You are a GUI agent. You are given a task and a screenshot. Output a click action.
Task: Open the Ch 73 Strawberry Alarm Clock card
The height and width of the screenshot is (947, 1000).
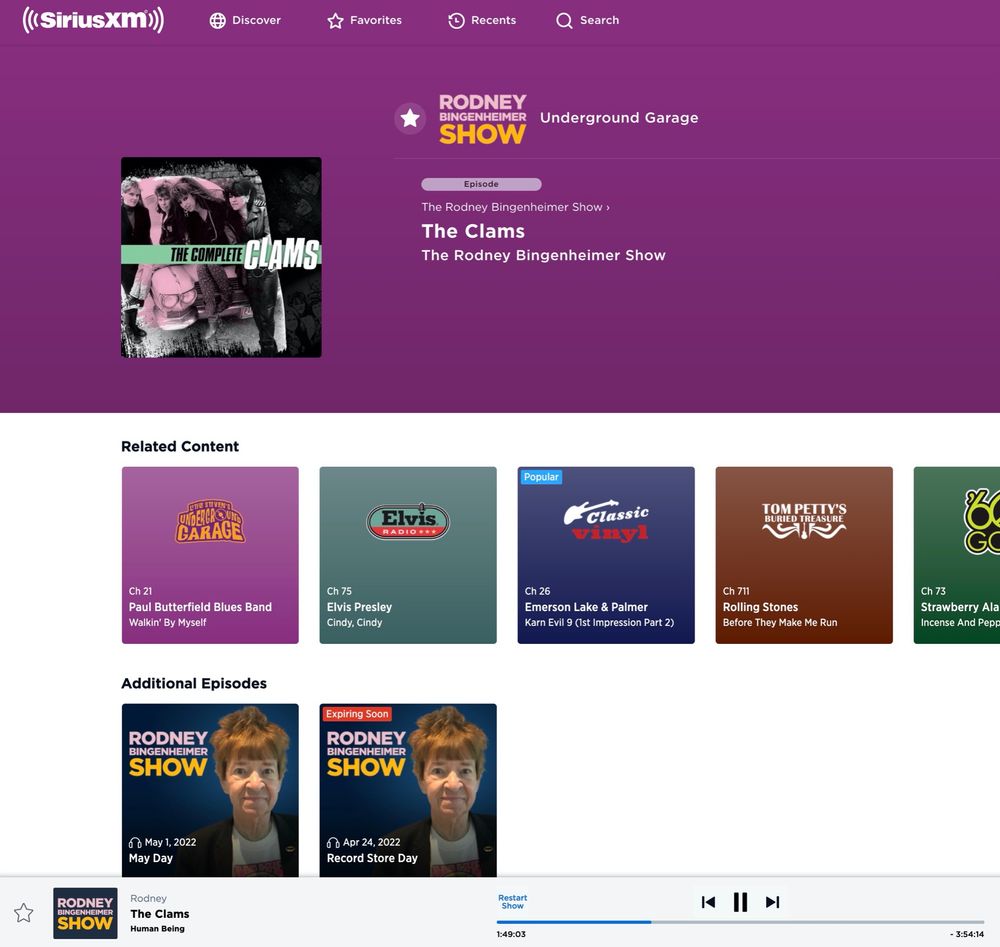[x=957, y=555]
